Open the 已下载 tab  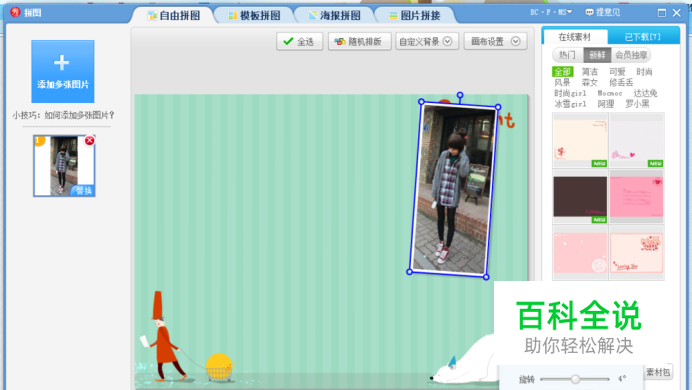pyautogui.click(x=643, y=37)
